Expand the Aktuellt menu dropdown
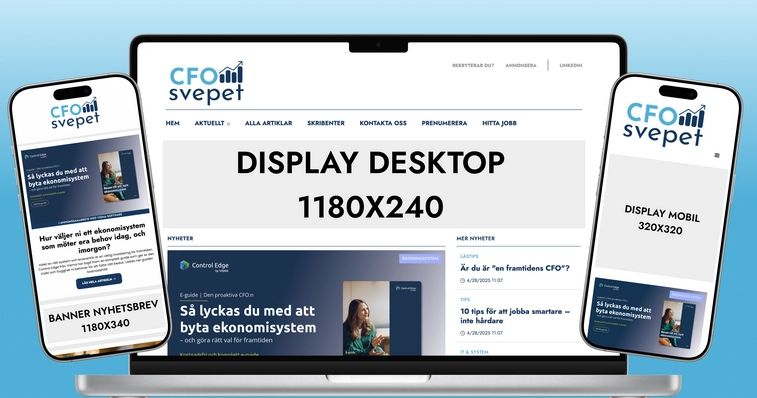The height and width of the screenshot is (398, 757). [x=228, y=124]
